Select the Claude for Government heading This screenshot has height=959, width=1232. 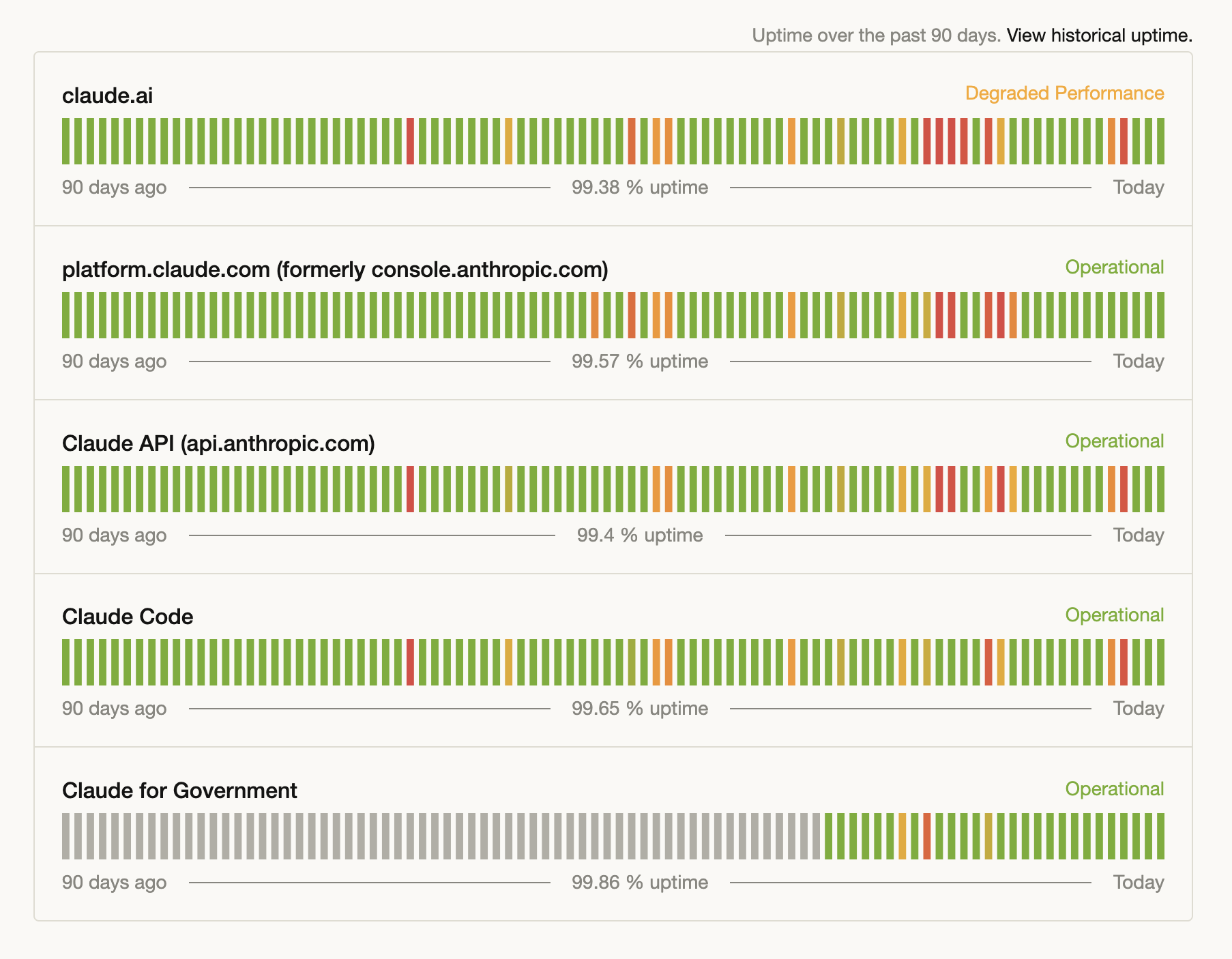tap(179, 791)
